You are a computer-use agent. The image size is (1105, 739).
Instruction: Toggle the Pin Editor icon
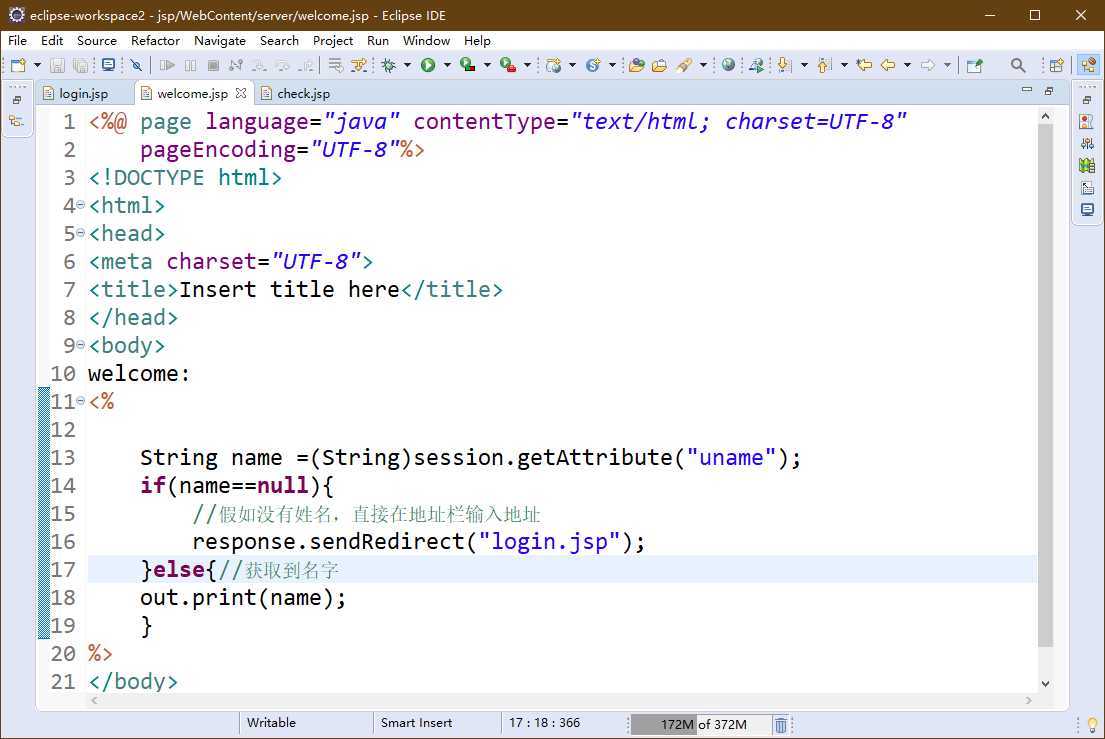tap(975, 66)
